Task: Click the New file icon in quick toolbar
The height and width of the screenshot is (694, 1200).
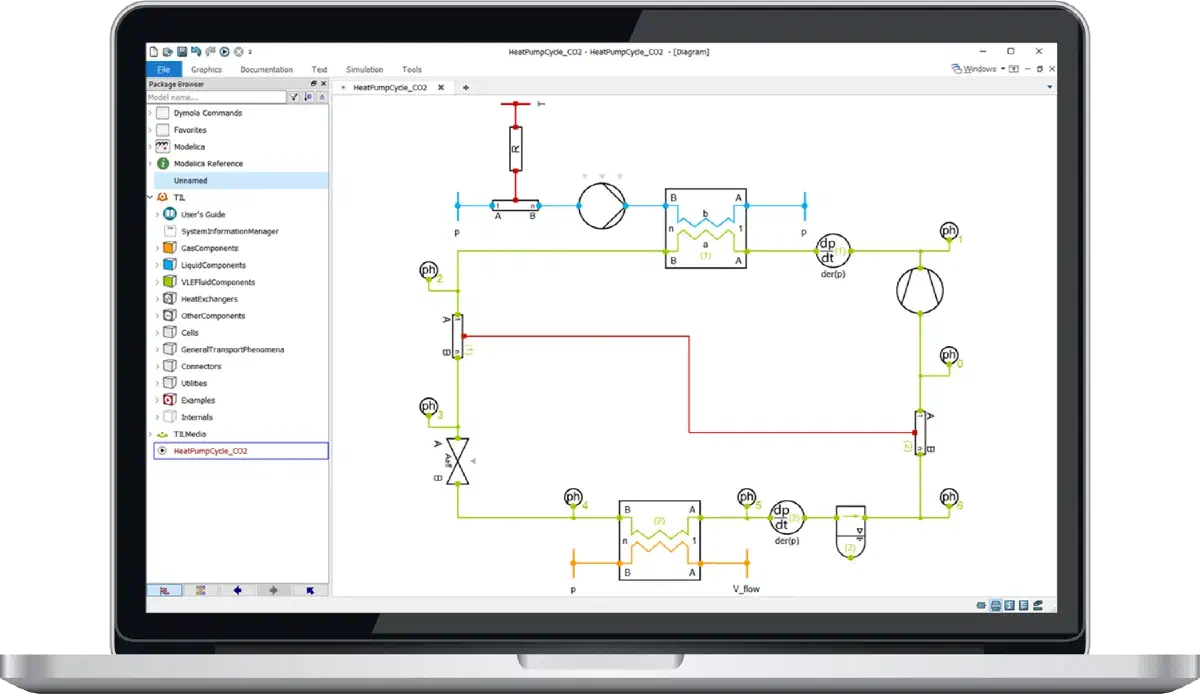Action: point(154,51)
